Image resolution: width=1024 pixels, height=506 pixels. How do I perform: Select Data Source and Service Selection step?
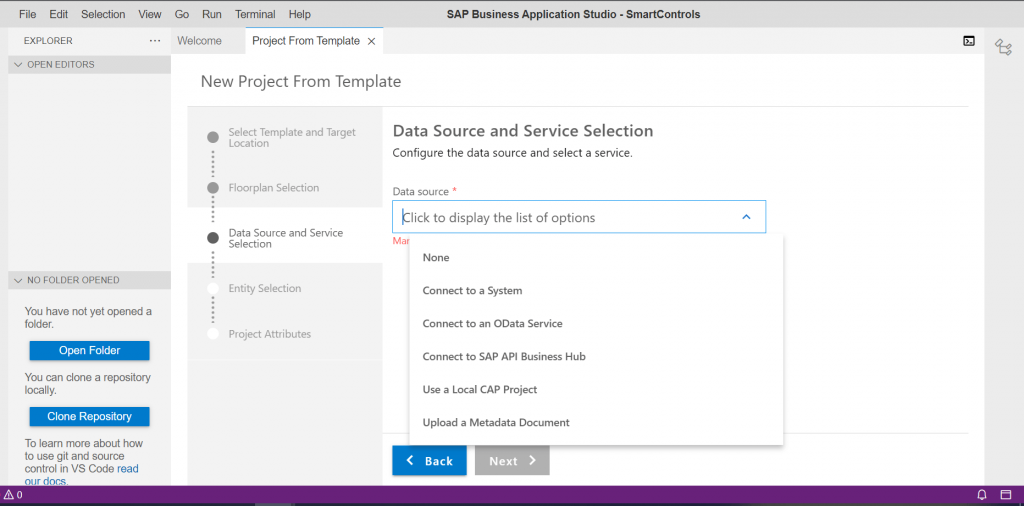(285, 238)
